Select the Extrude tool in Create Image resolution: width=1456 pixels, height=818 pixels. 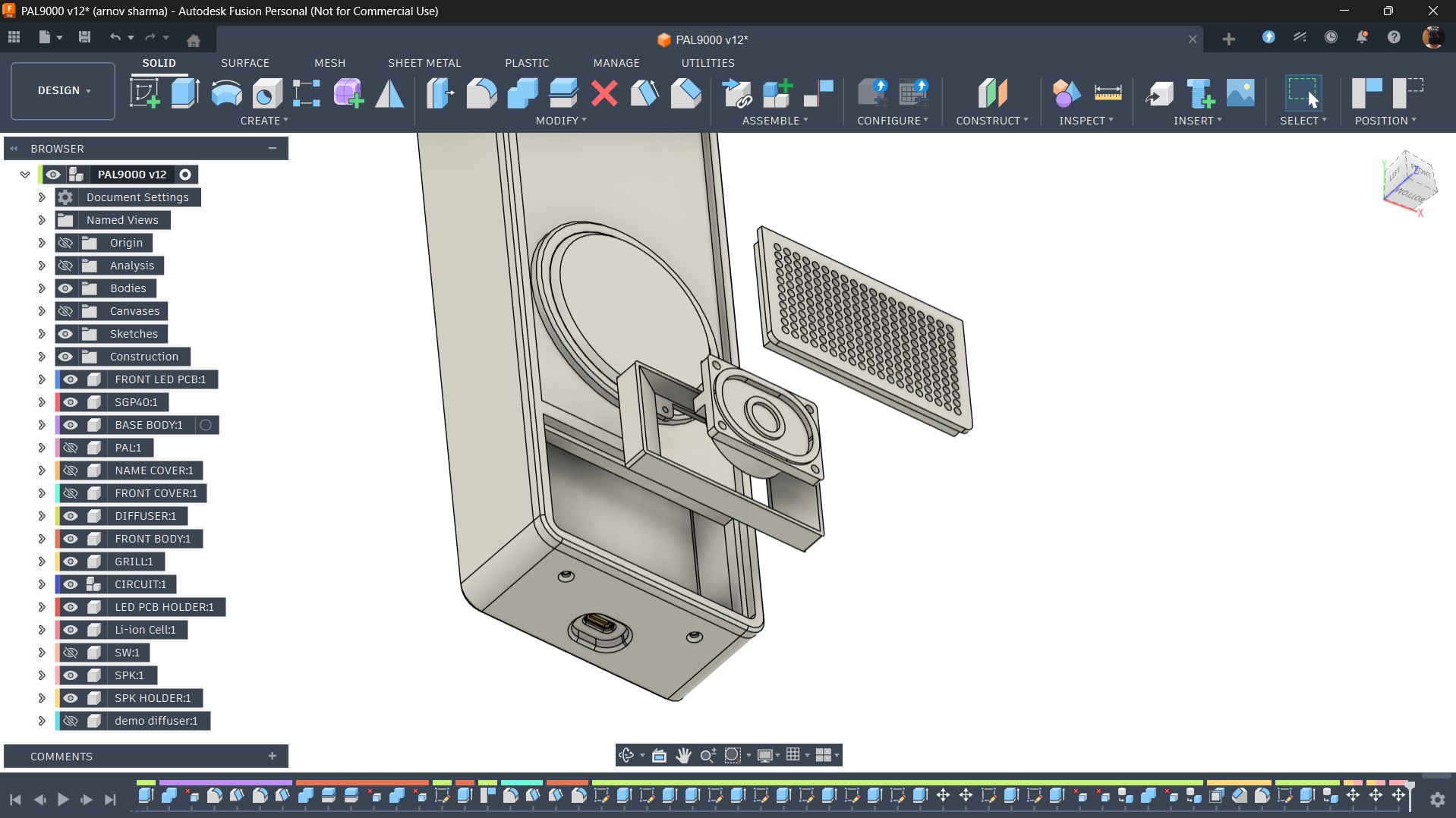tap(185, 93)
